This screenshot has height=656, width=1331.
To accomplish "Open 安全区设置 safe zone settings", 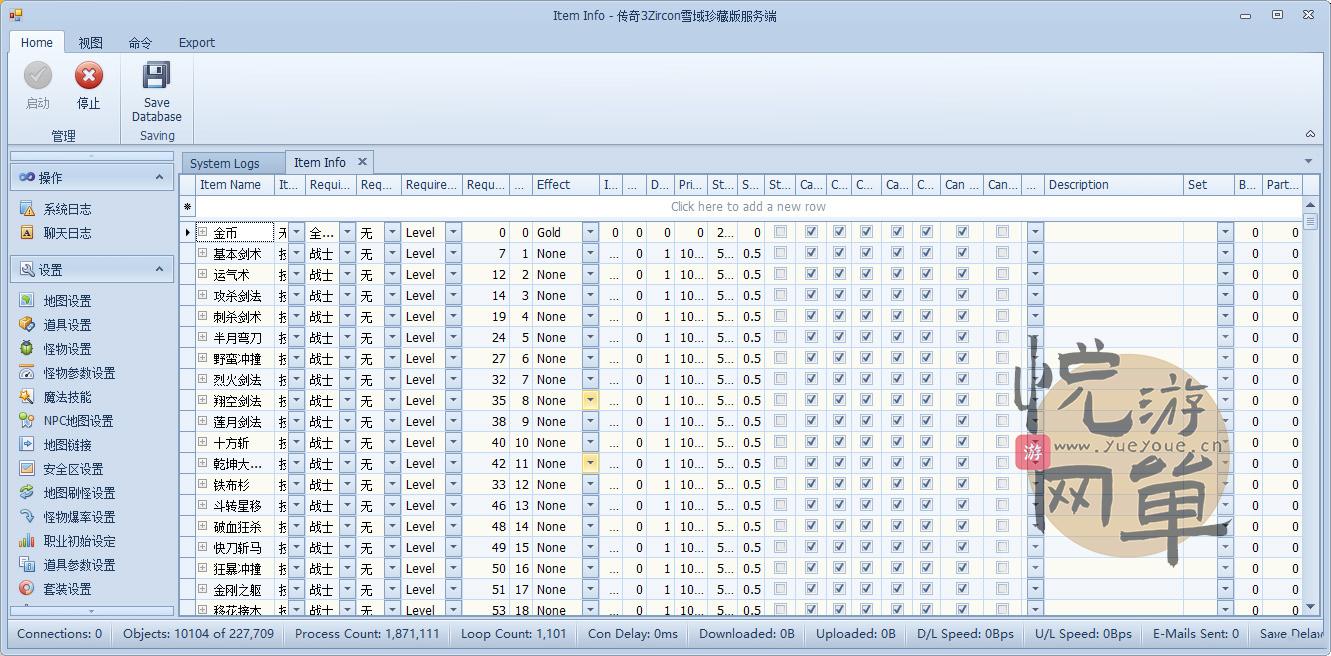I will point(72,469).
